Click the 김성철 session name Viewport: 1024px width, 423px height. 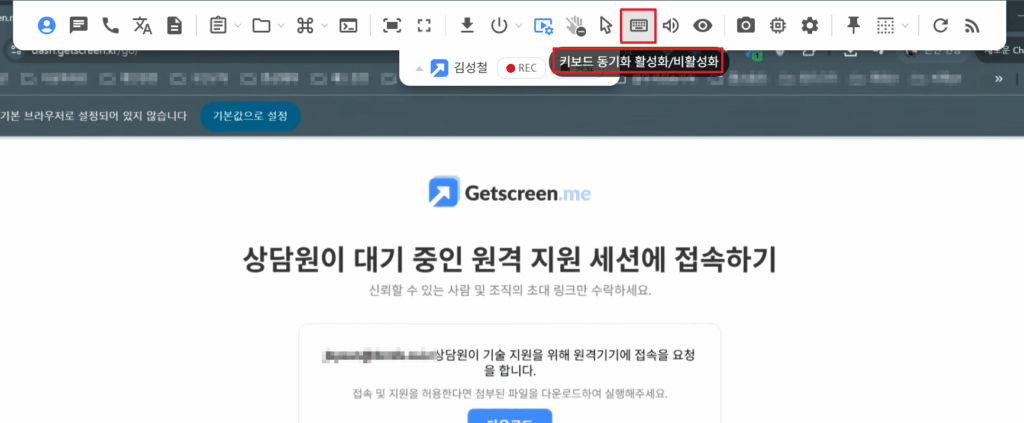click(470, 67)
